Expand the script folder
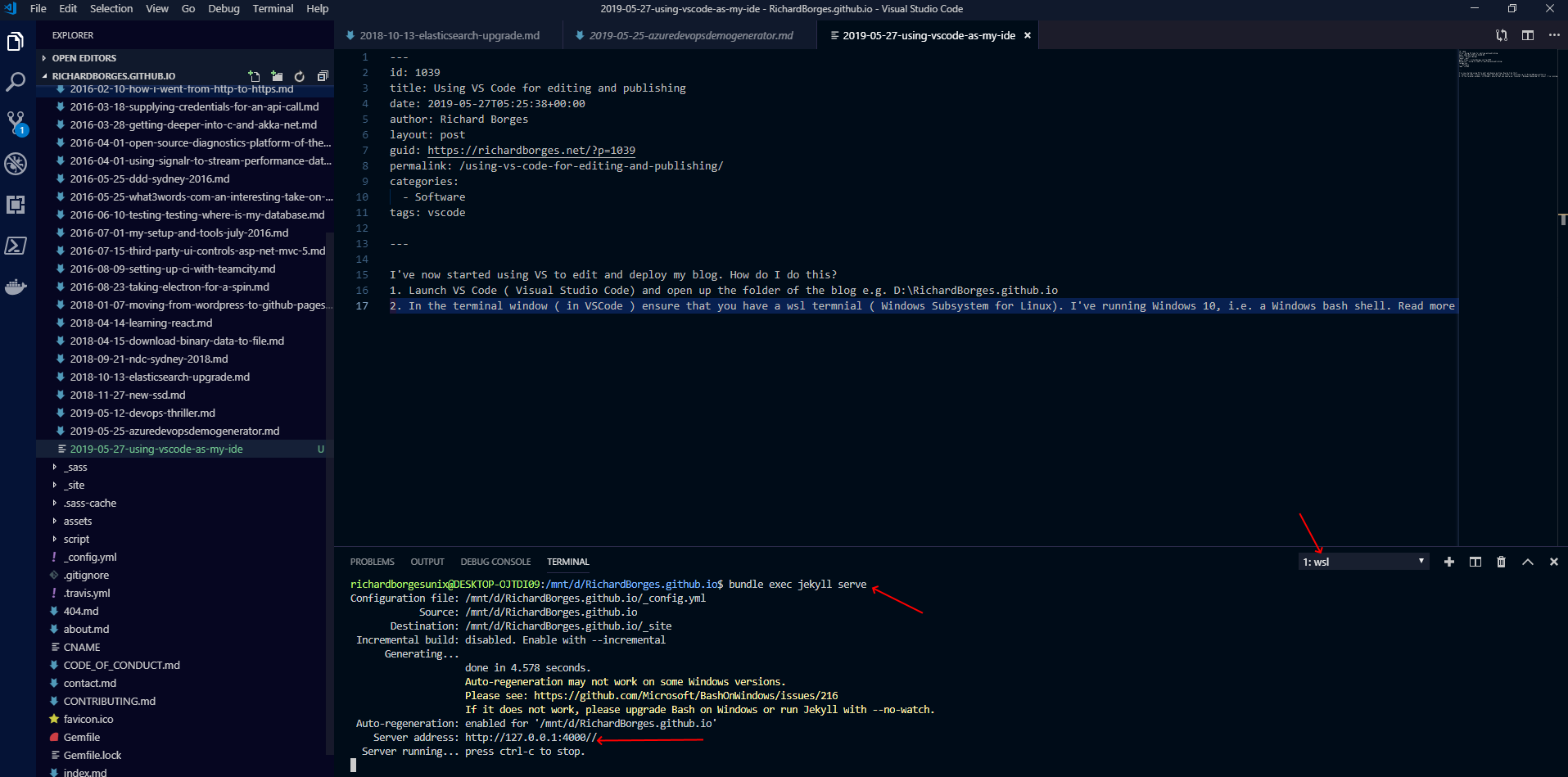This screenshot has height=777, width=1568. [x=76, y=539]
